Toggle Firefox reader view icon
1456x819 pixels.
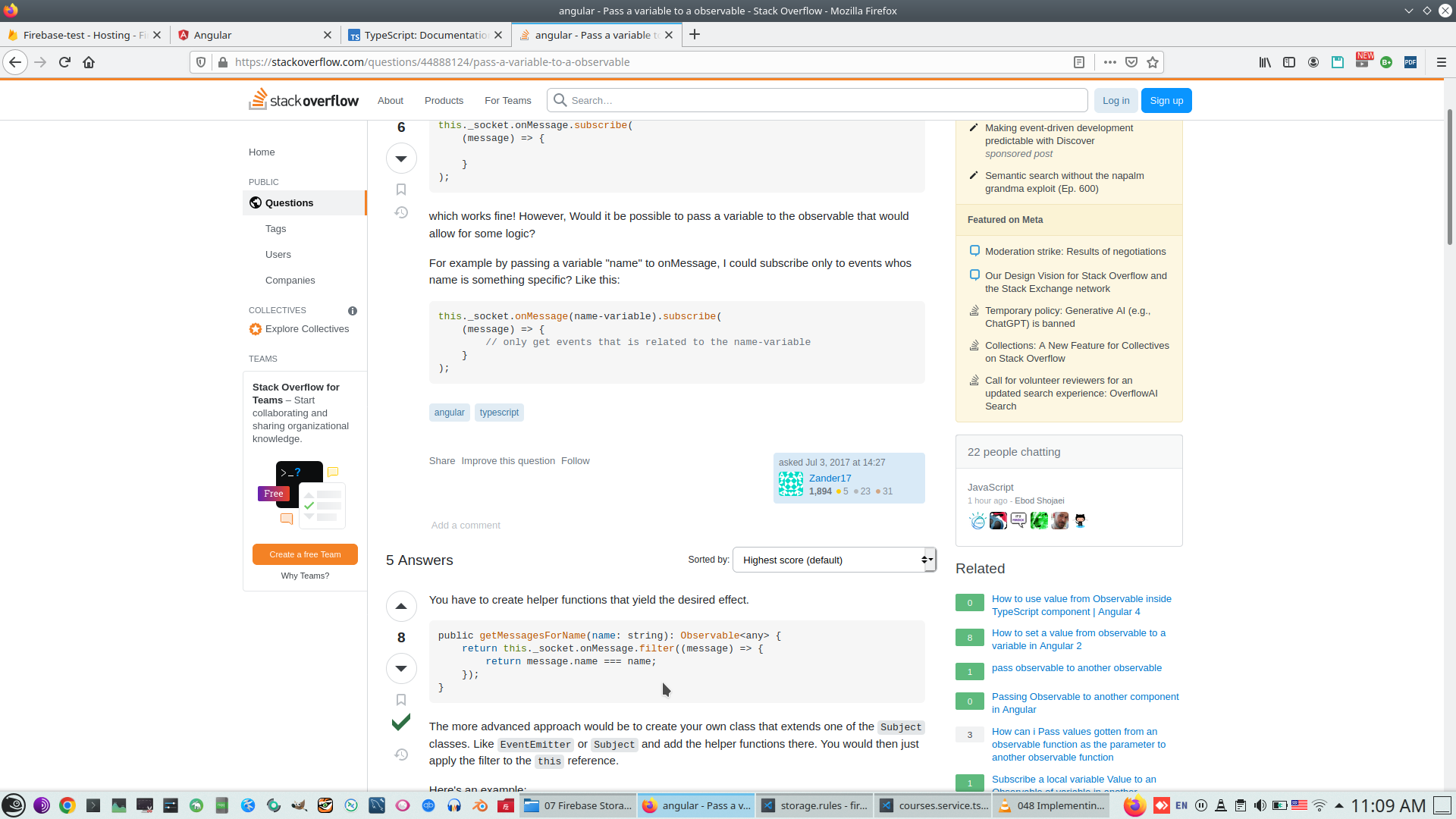tap(1079, 62)
